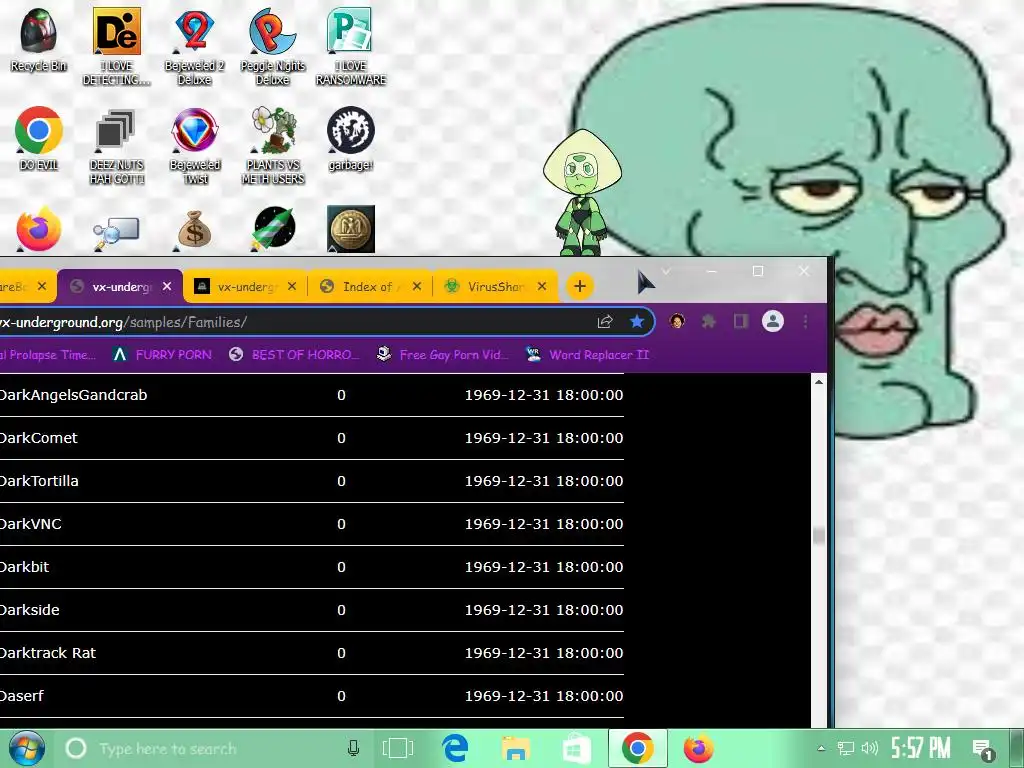Click the pinned extension avatar icon

(x=677, y=321)
